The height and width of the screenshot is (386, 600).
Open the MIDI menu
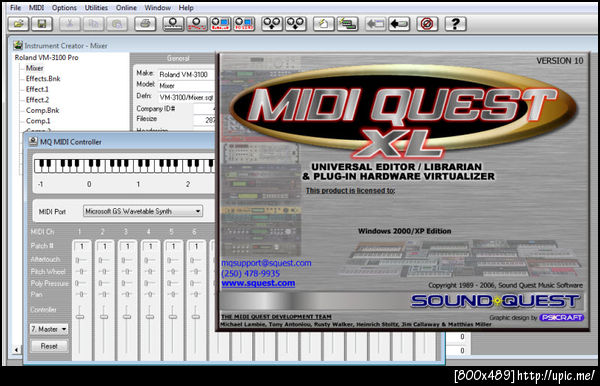36,8
